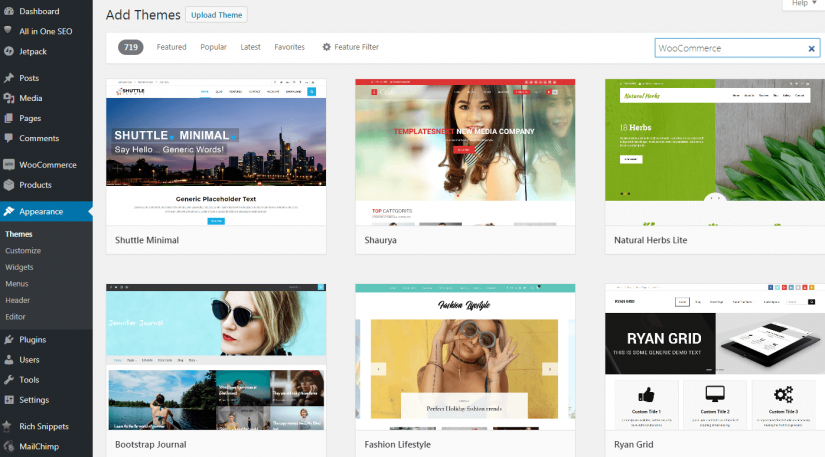825x457 pixels.
Task: Click the Fashion Lifestyle name label
Action: point(397,444)
